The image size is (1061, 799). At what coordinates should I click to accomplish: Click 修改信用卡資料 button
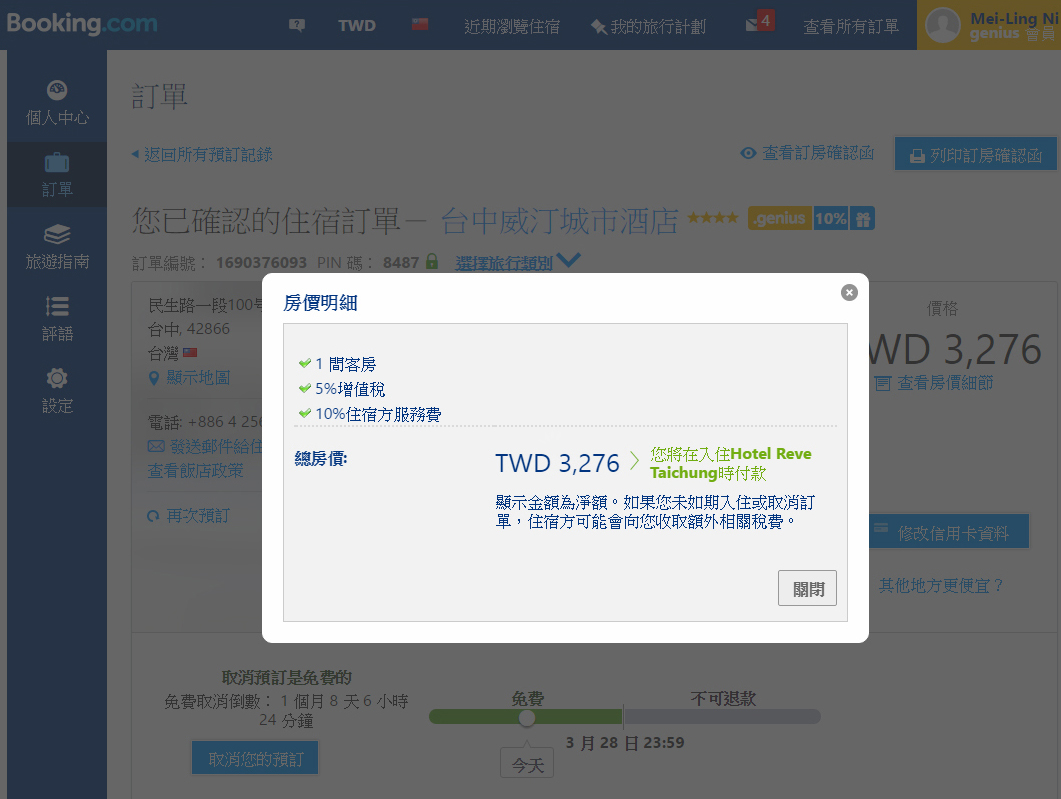[949, 532]
